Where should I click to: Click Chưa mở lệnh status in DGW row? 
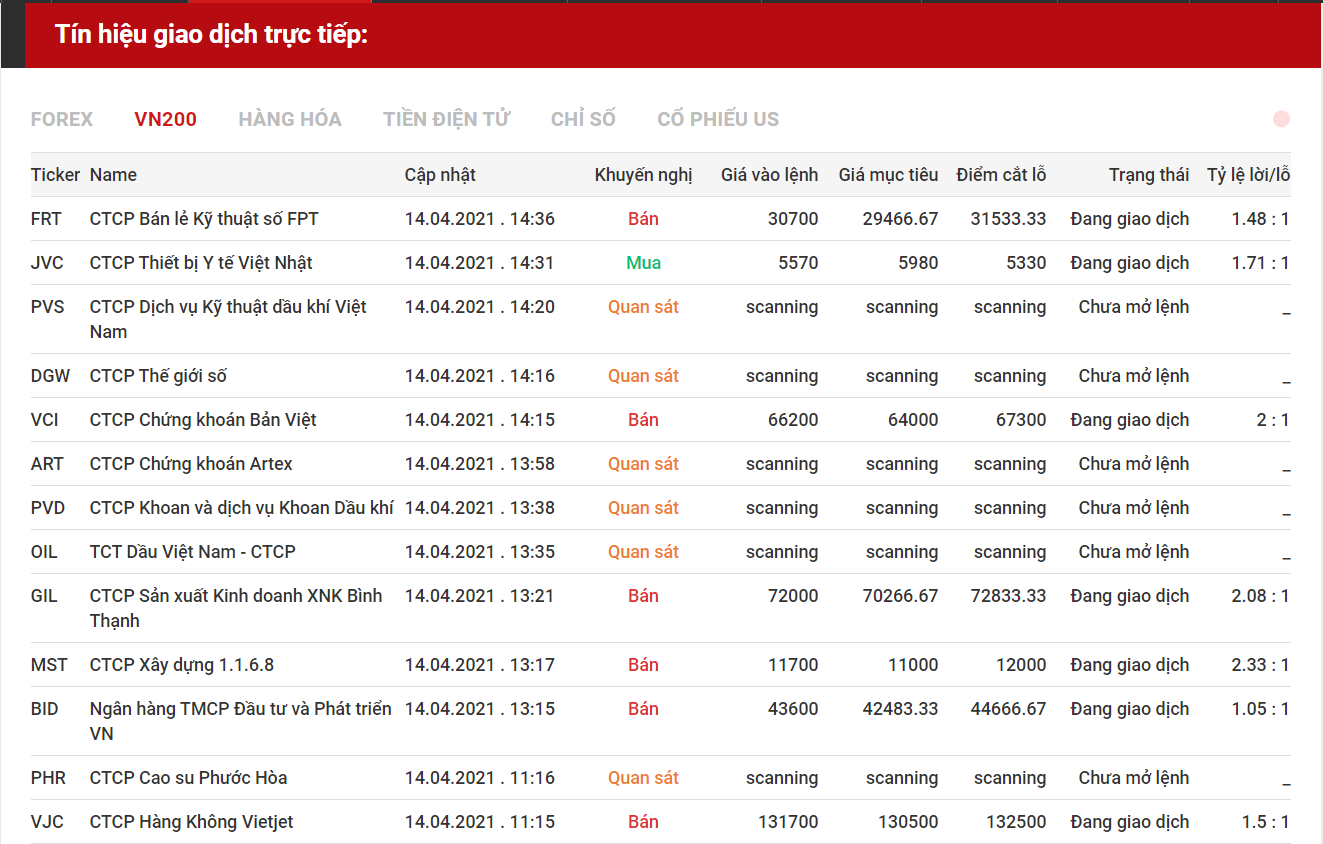pyautogui.click(x=1134, y=376)
